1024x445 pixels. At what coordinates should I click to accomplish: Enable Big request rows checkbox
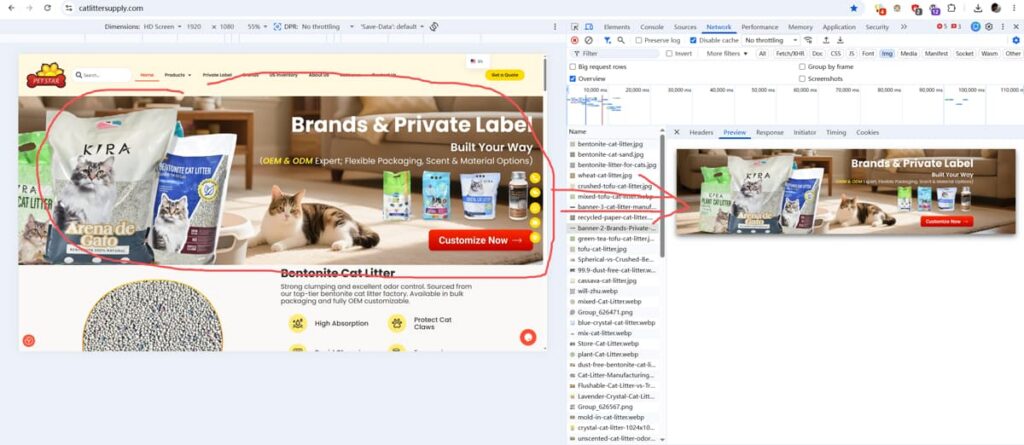click(x=573, y=67)
